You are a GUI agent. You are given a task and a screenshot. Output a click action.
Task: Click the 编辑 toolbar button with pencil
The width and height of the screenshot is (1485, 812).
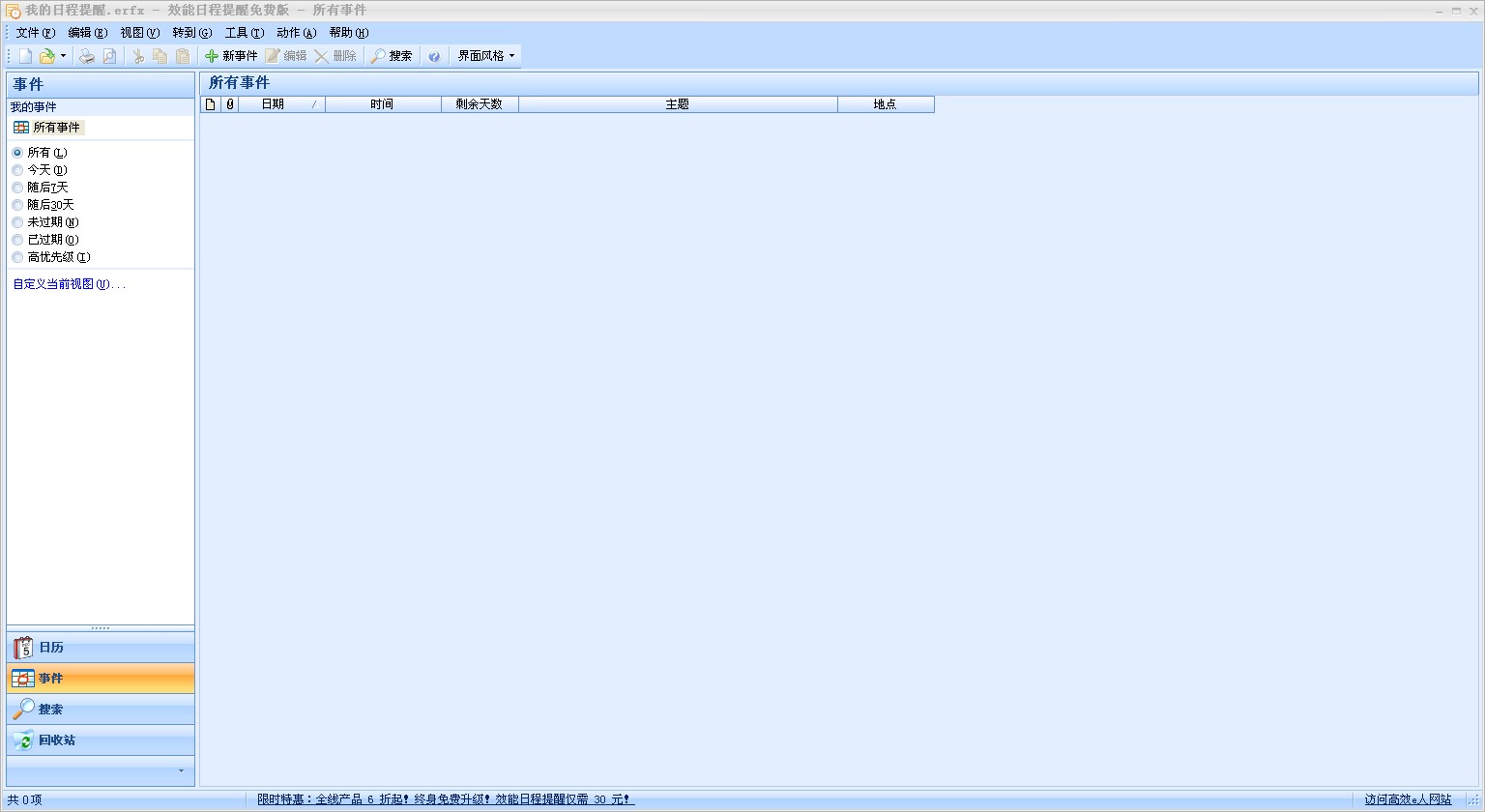click(x=286, y=56)
